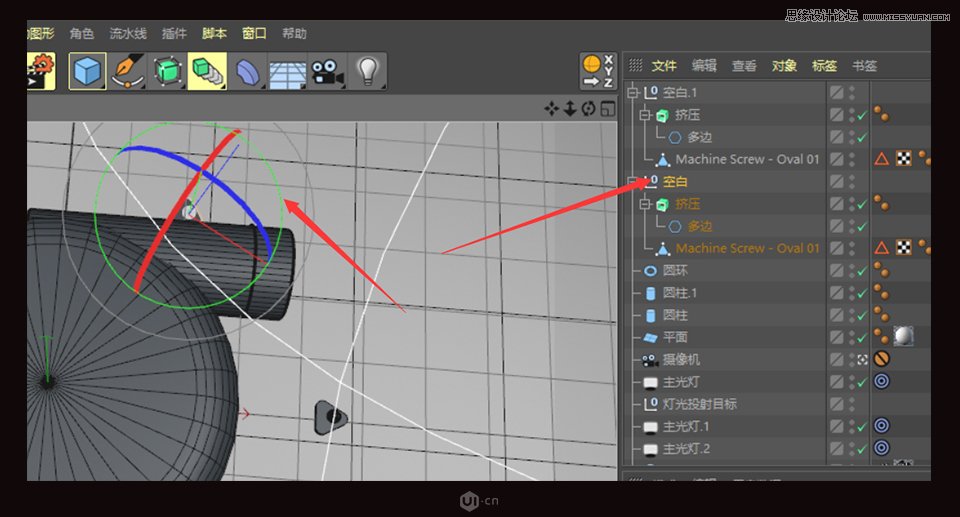Toggle the XYZ coordinate system icon

[598, 71]
